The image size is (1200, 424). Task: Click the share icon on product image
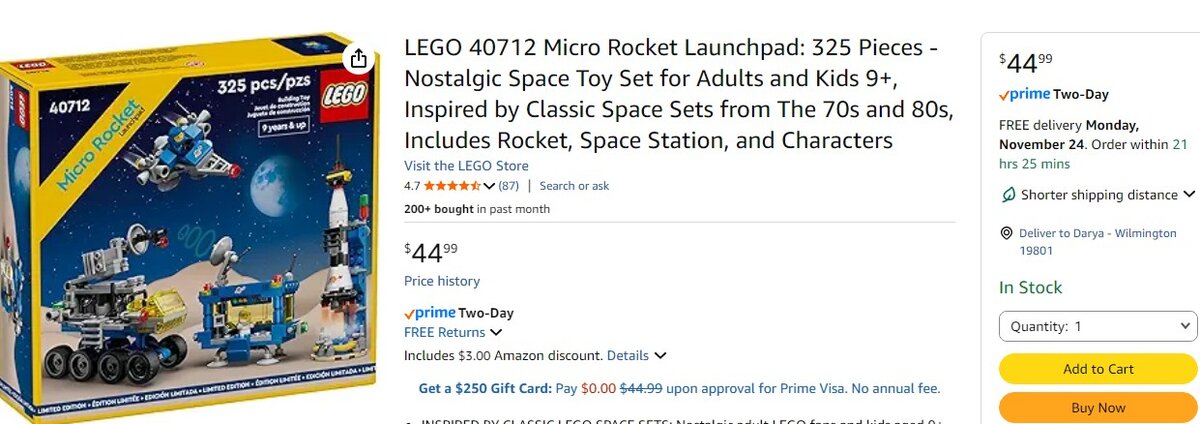click(x=358, y=59)
